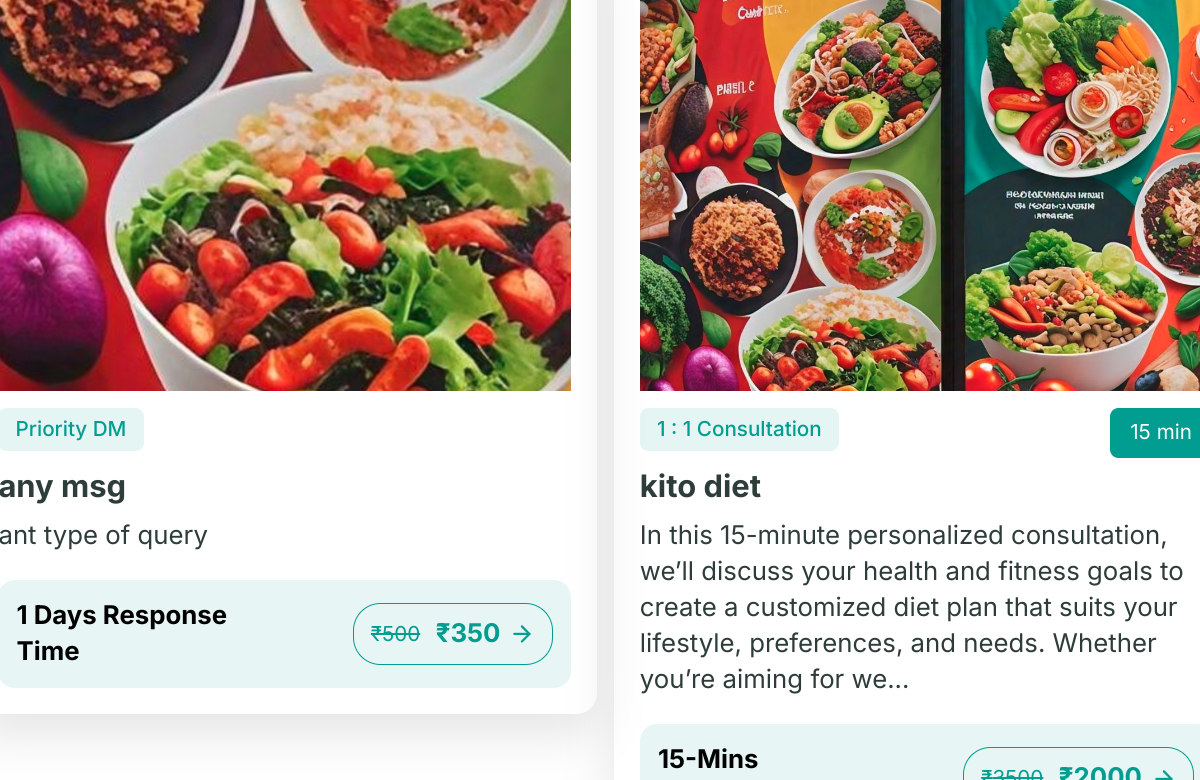1200x780 pixels.
Task: Click the arrow icon beside ₹350
Action: [x=522, y=634]
